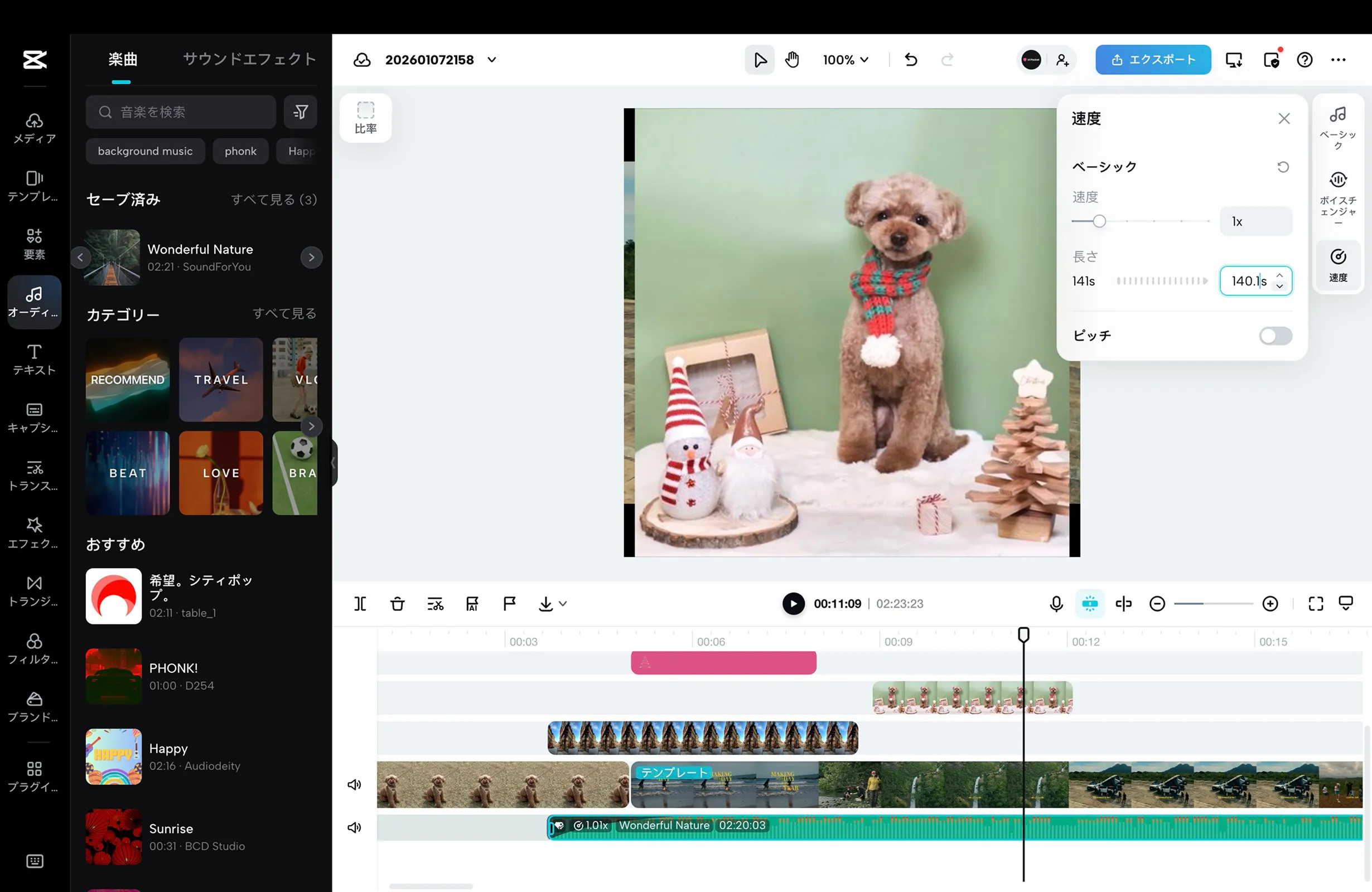Mute the main video track
This screenshot has height=892, width=1372.
tap(354, 784)
